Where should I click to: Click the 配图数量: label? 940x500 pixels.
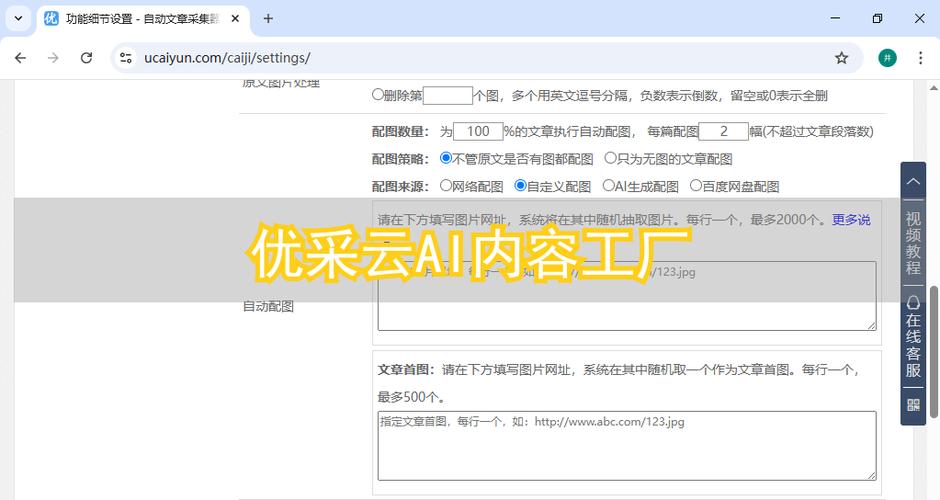(x=400, y=131)
